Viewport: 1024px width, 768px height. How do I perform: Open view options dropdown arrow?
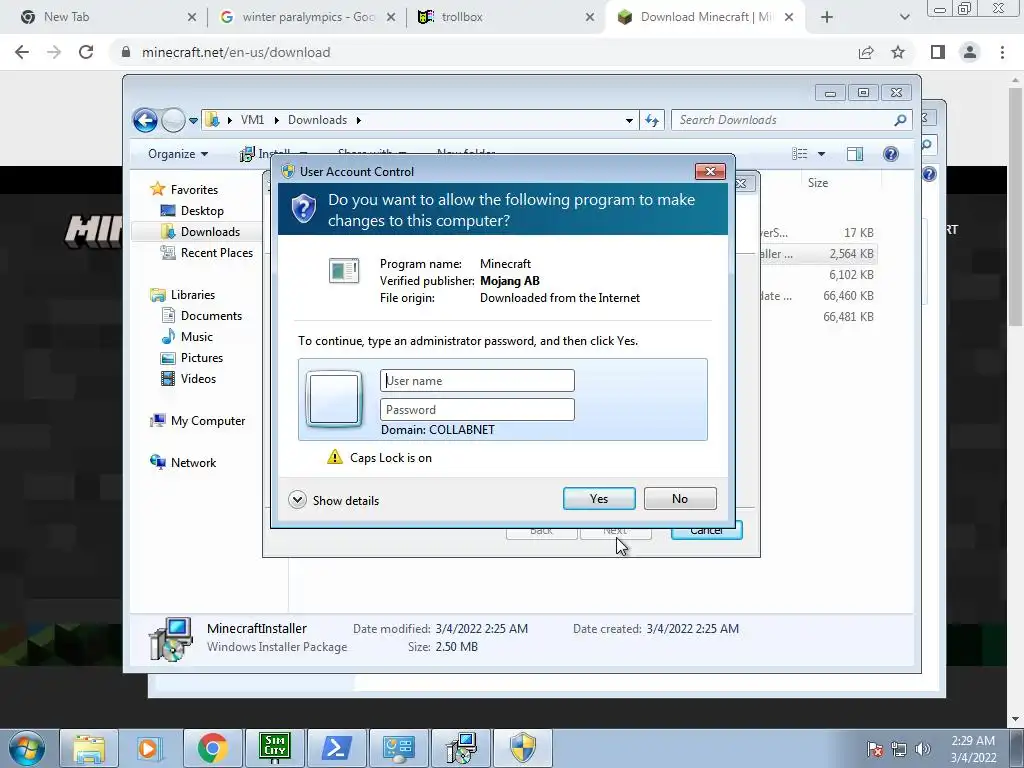822,154
